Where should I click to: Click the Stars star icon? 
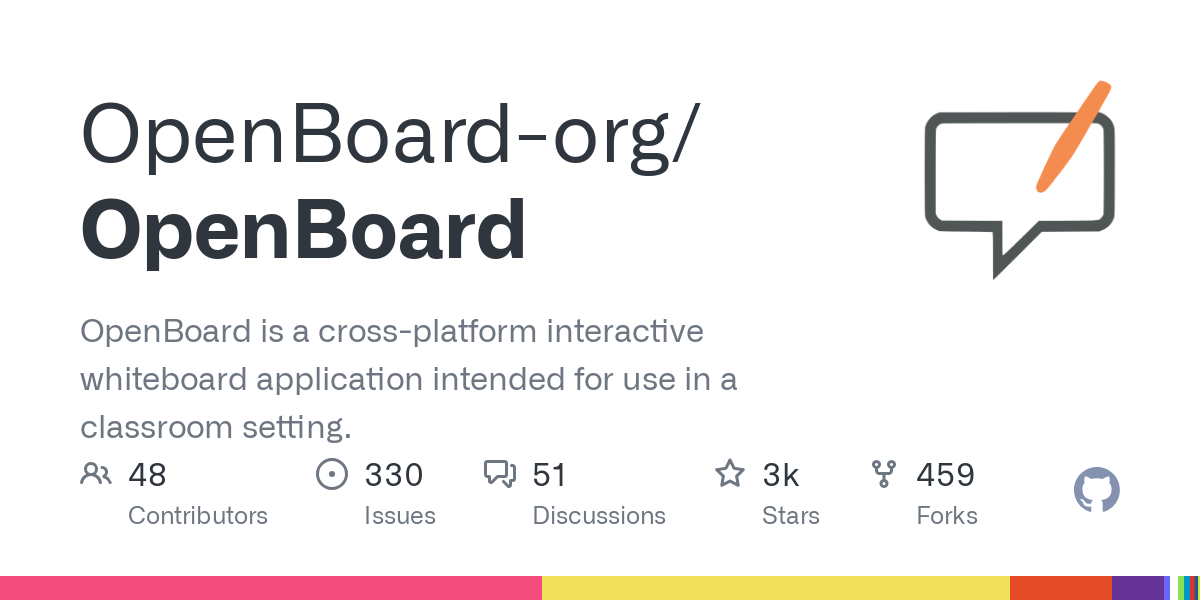point(730,474)
